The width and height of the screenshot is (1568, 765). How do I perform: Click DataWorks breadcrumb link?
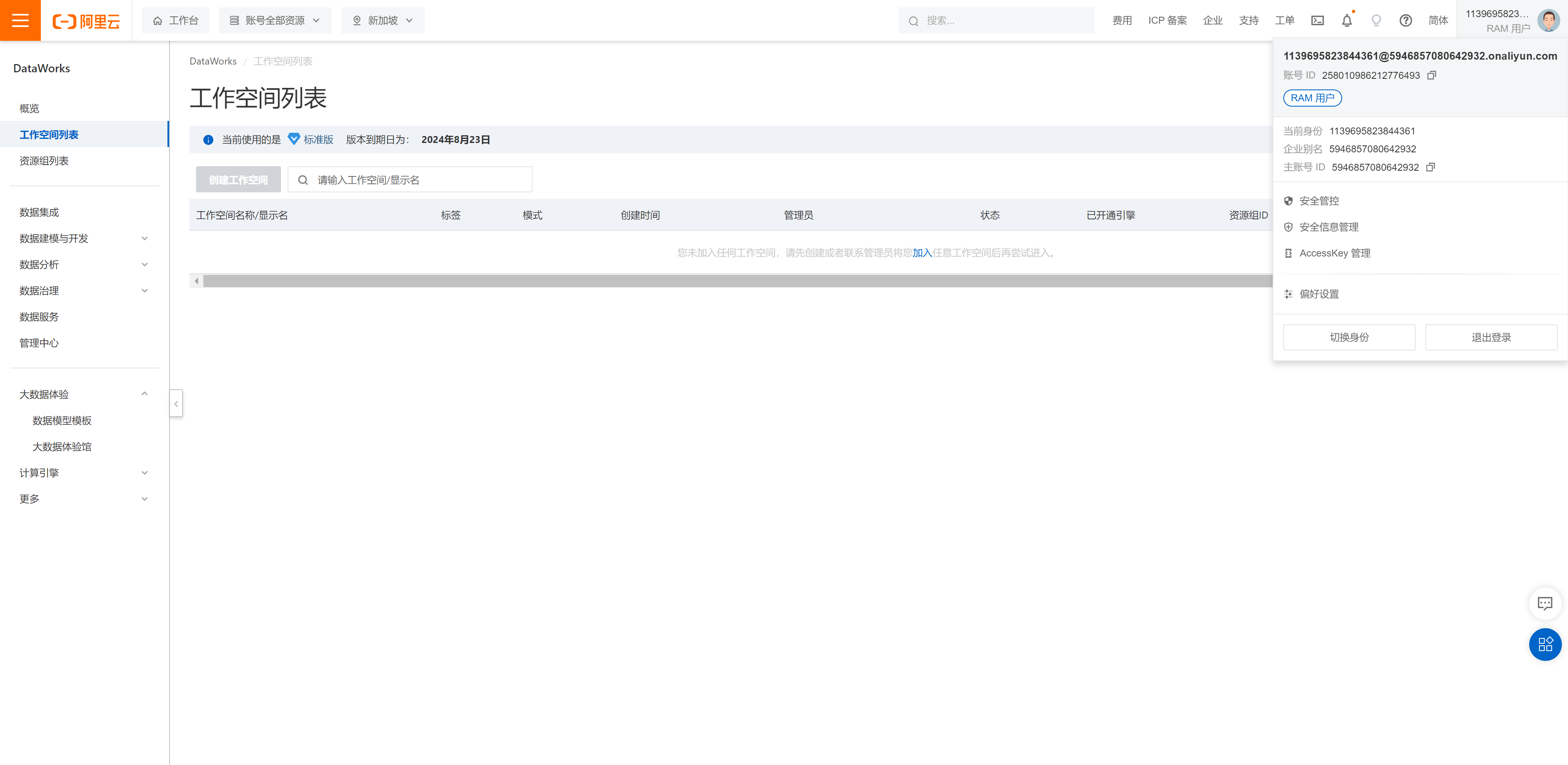(213, 61)
